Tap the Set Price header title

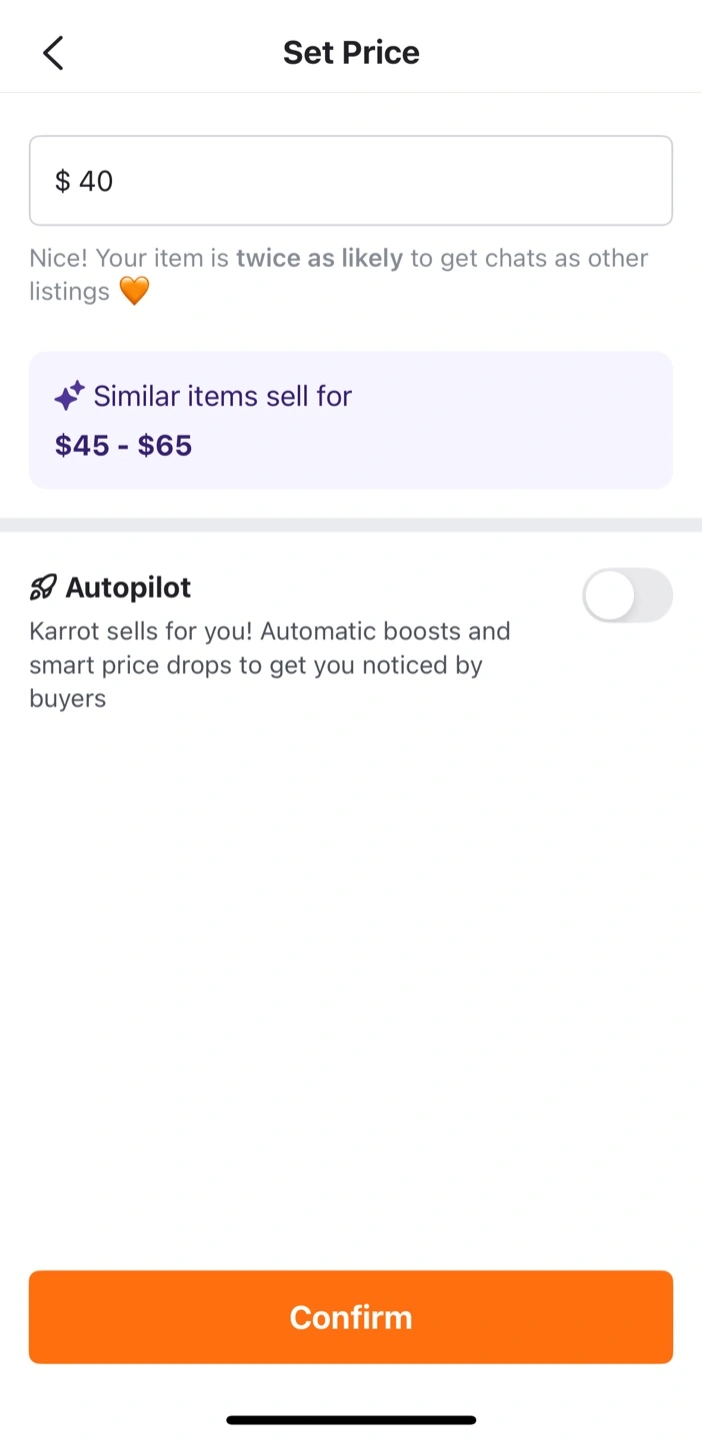pos(351,53)
